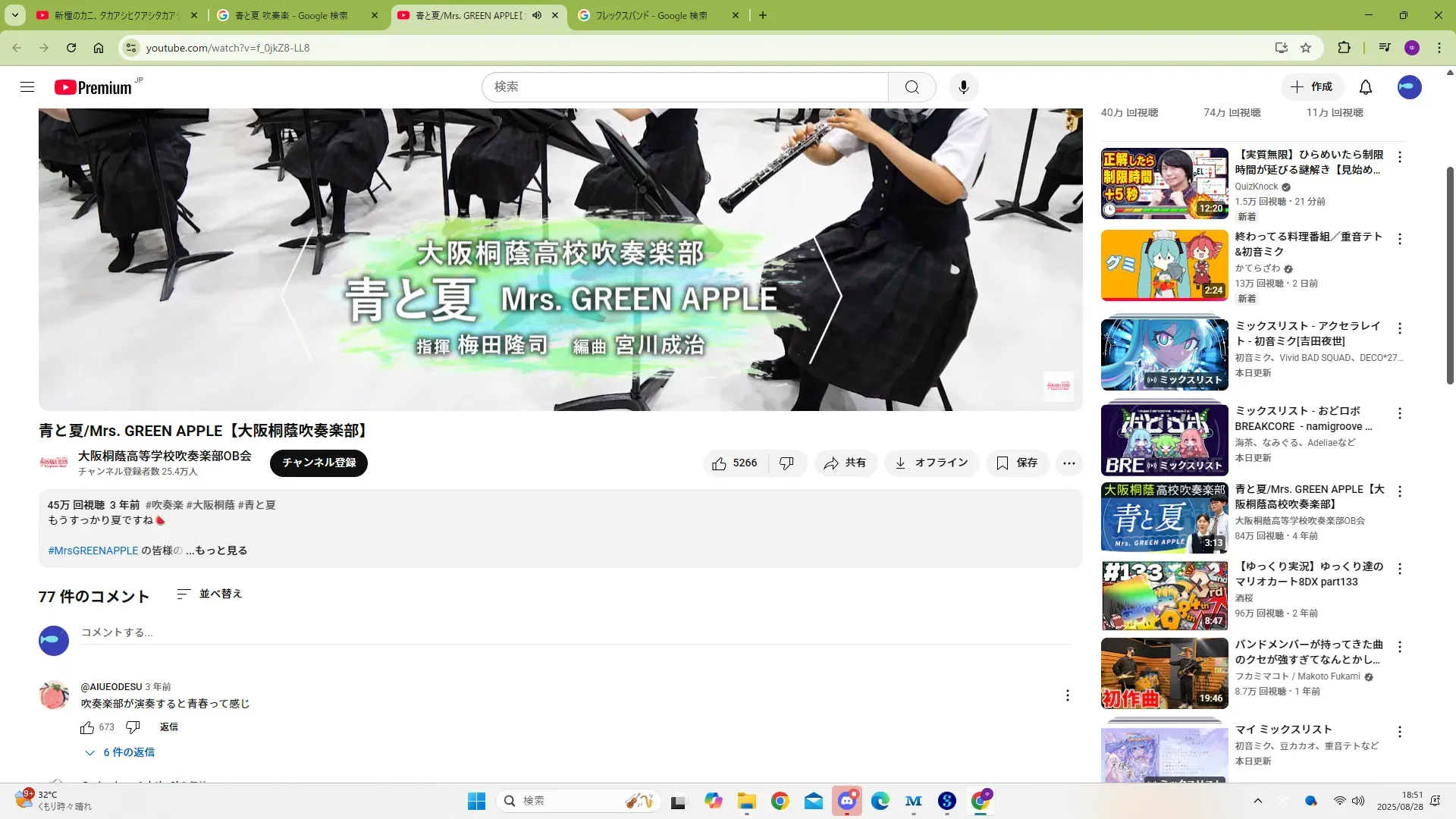Open the QuizKnock recommended video thumbnail
1456x819 pixels.
[1164, 184]
